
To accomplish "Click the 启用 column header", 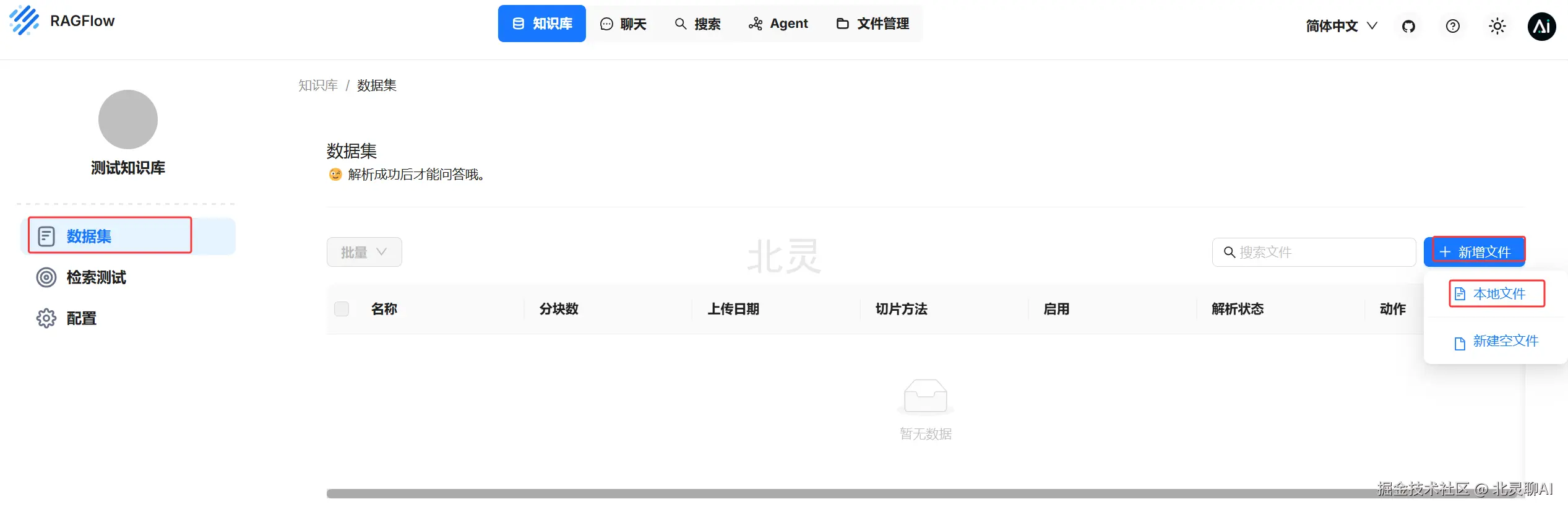I will [x=1056, y=309].
